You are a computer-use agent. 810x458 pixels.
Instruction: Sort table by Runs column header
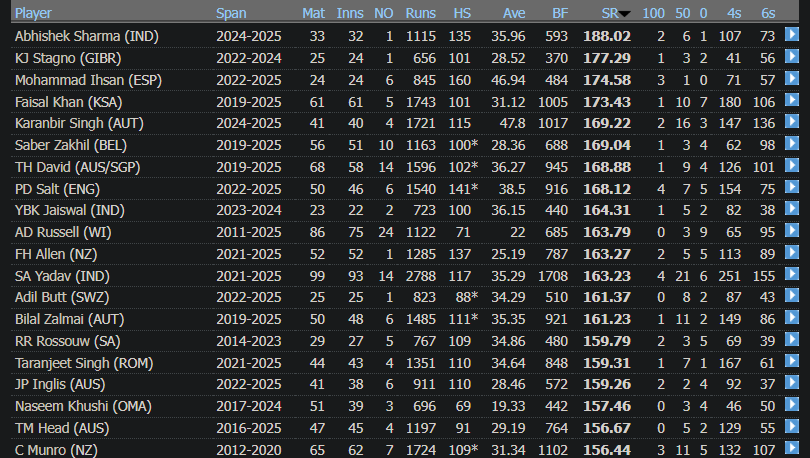pos(420,14)
